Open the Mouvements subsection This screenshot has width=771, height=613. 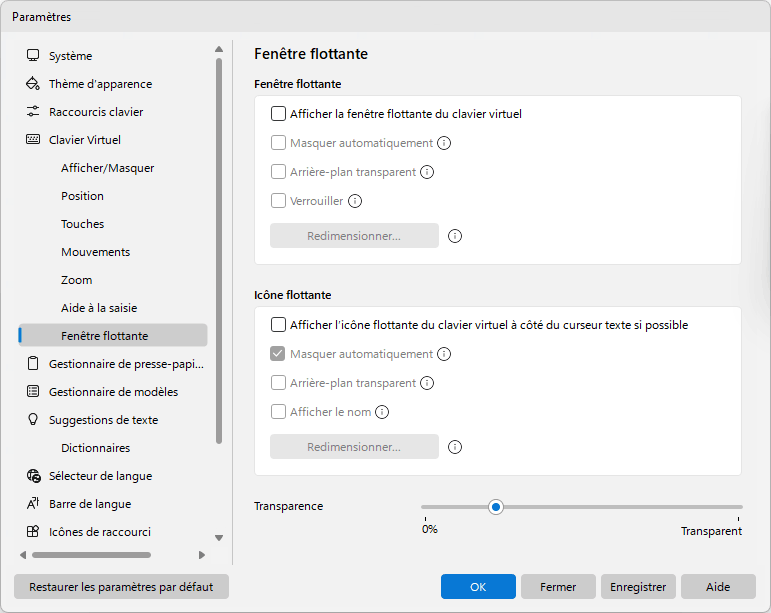pyautogui.click(x=113, y=252)
